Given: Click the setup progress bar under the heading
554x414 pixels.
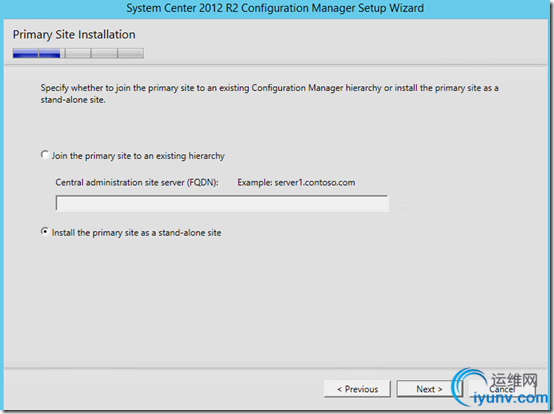Looking at the screenshot, I should pos(78,53).
